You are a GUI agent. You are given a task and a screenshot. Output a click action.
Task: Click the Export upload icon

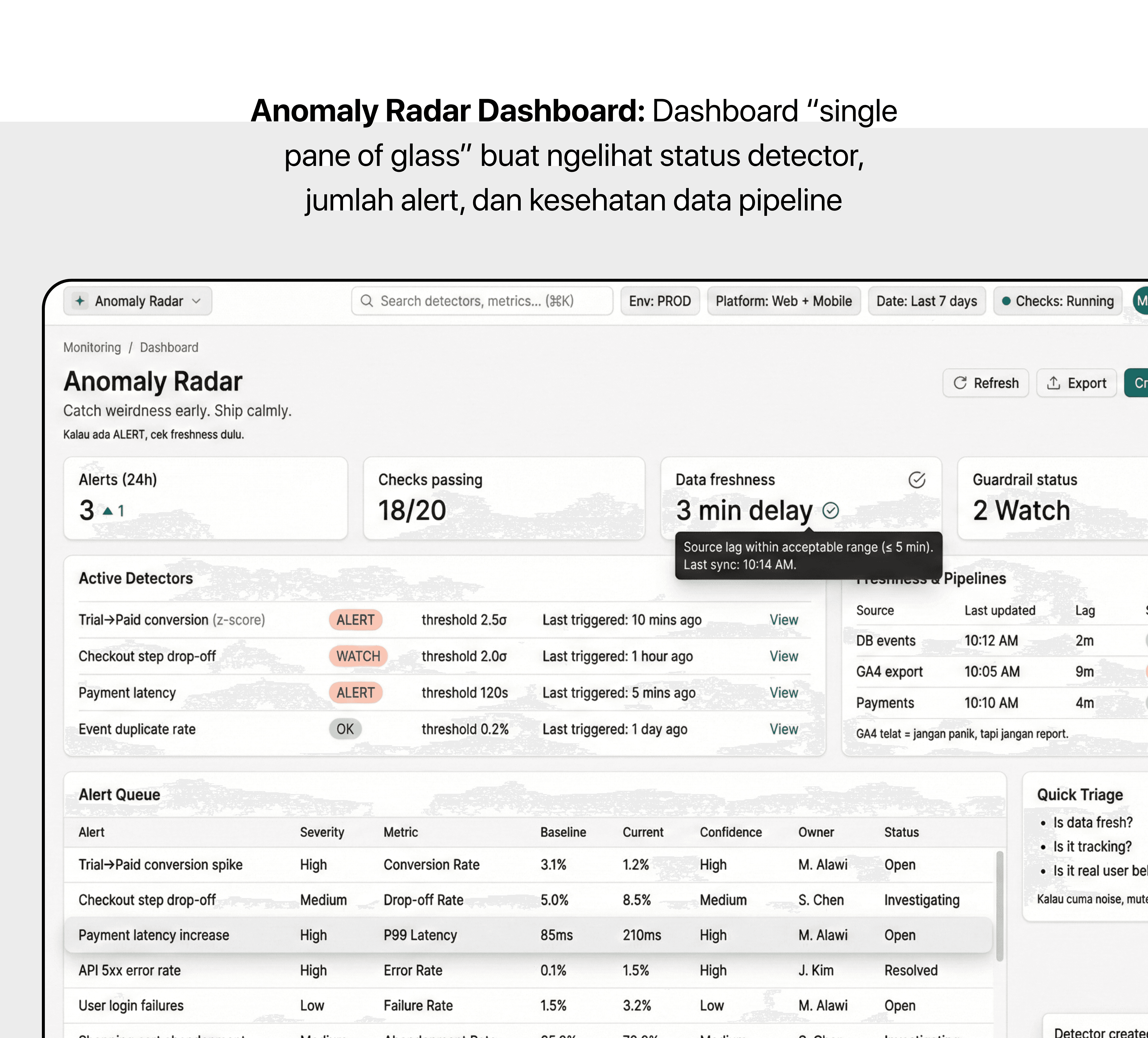1054,383
